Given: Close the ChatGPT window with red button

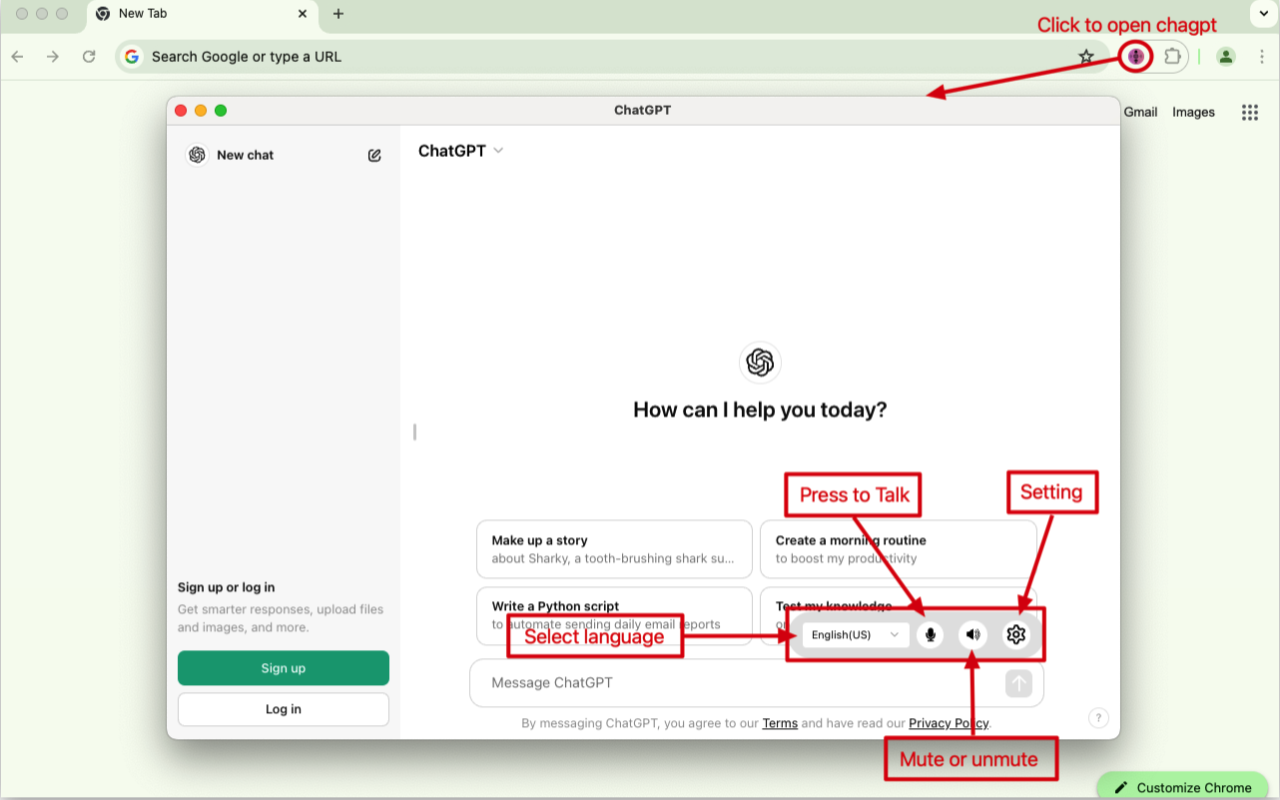Looking at the screenshot, I should (x=181, y=111).
